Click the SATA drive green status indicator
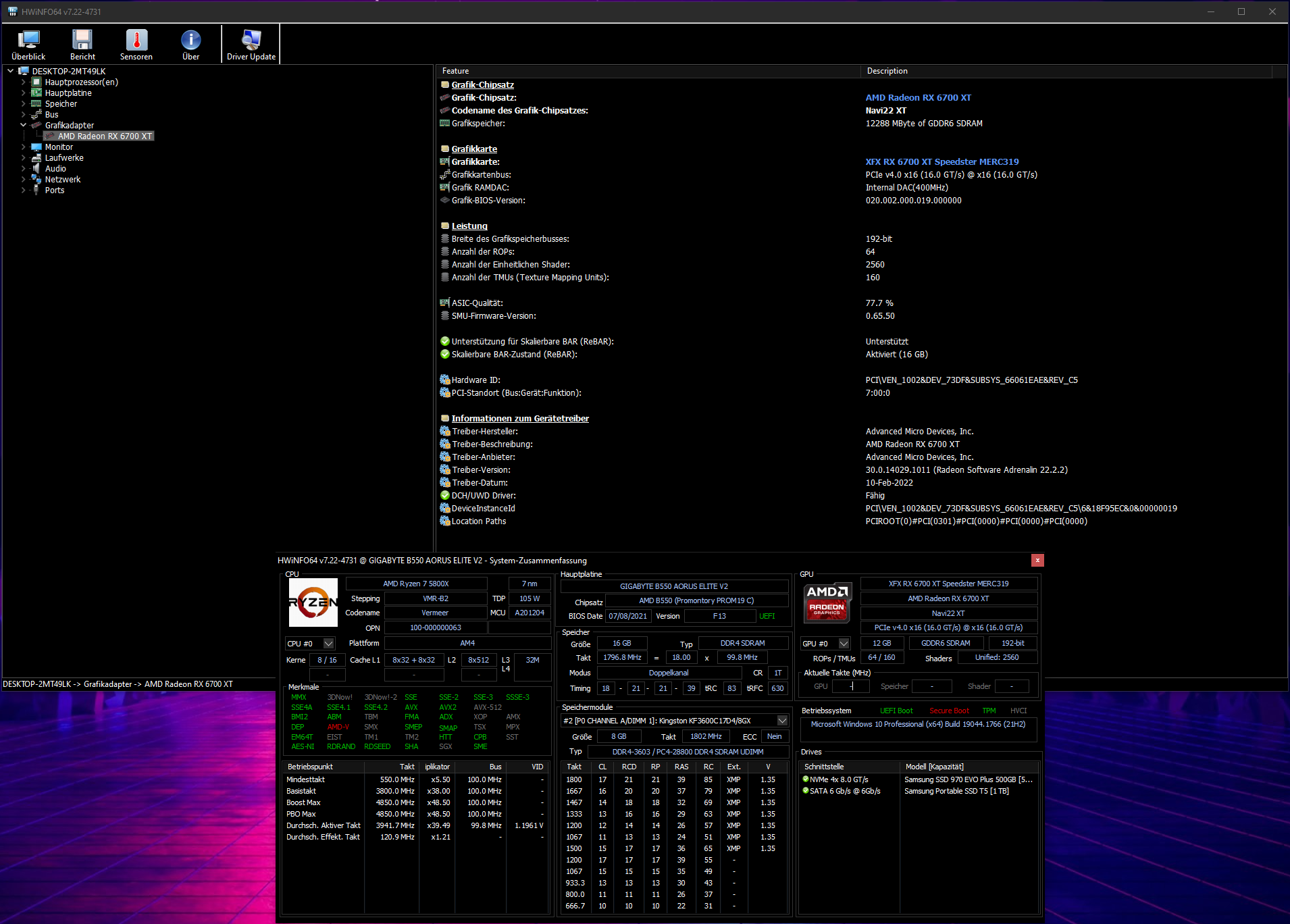The image size is (1290, 924). click(x=805, y=790)
